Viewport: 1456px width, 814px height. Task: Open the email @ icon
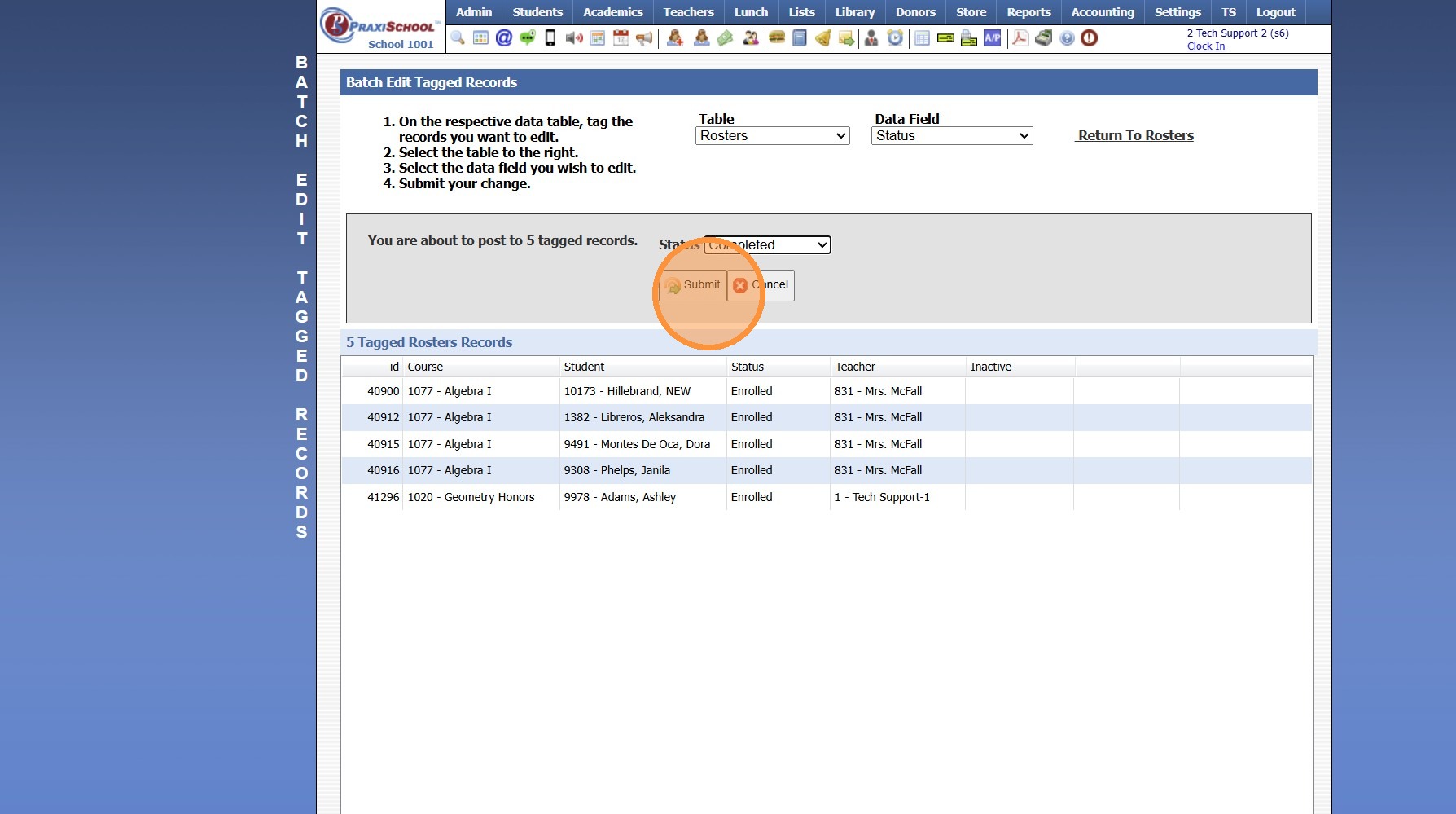pyautogui.click(x=504, y=38)
